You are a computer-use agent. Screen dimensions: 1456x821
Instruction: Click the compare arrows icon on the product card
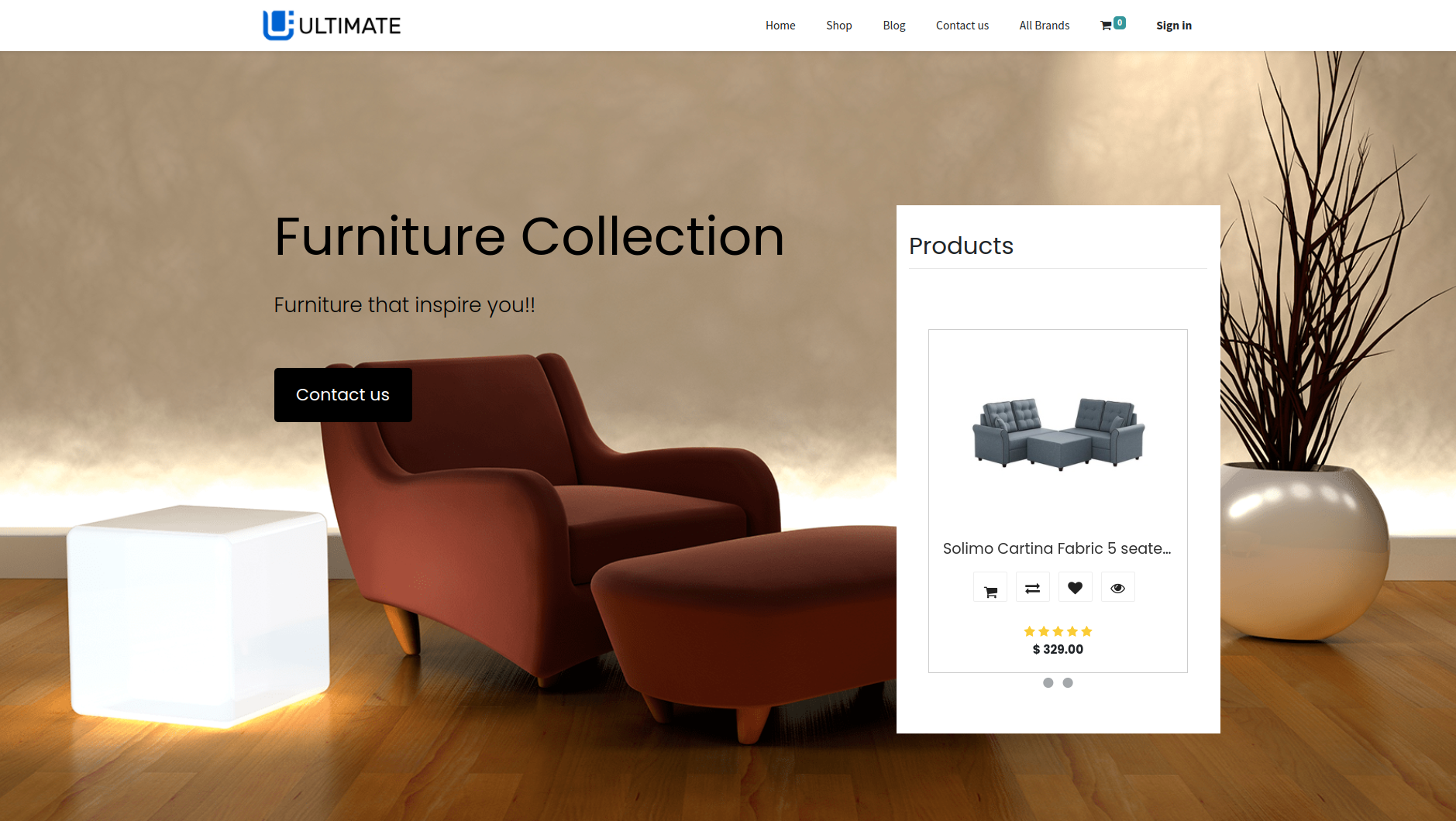pos(1033,588)
